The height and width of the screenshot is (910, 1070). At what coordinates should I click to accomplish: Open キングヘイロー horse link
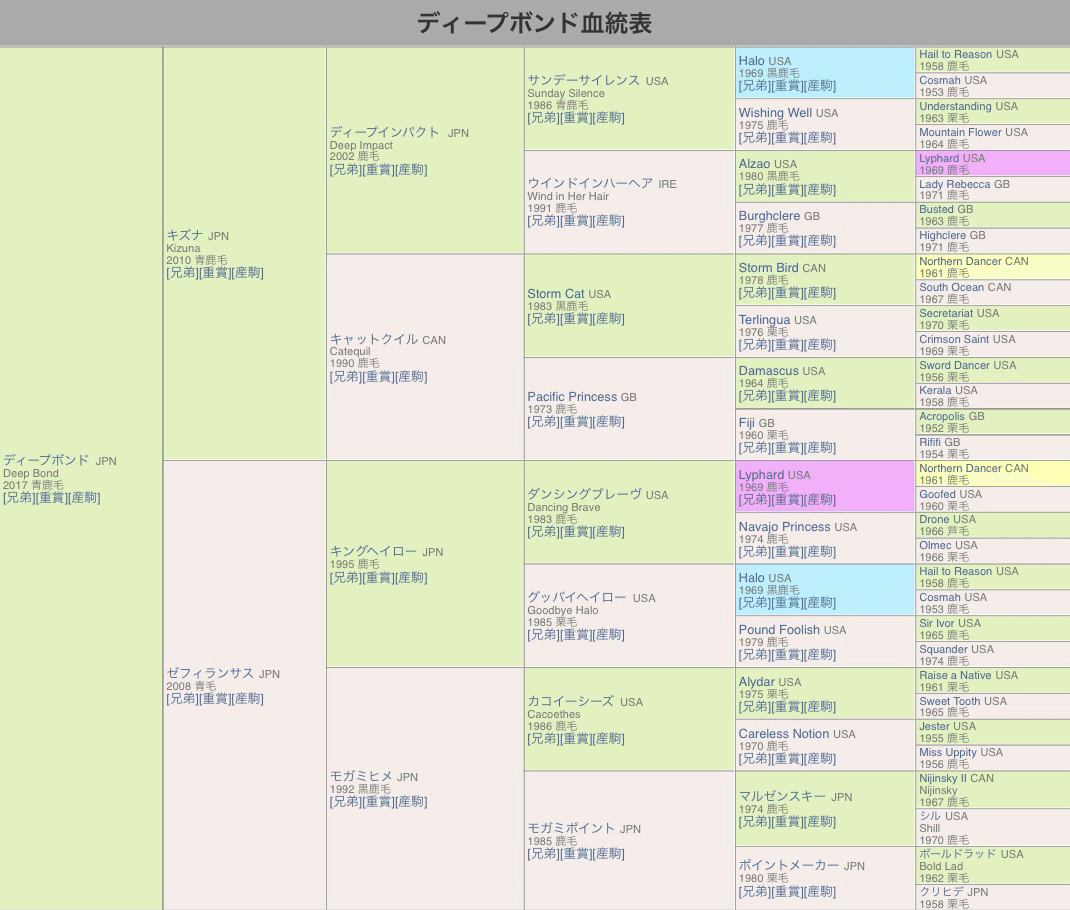tap(373, 551)
